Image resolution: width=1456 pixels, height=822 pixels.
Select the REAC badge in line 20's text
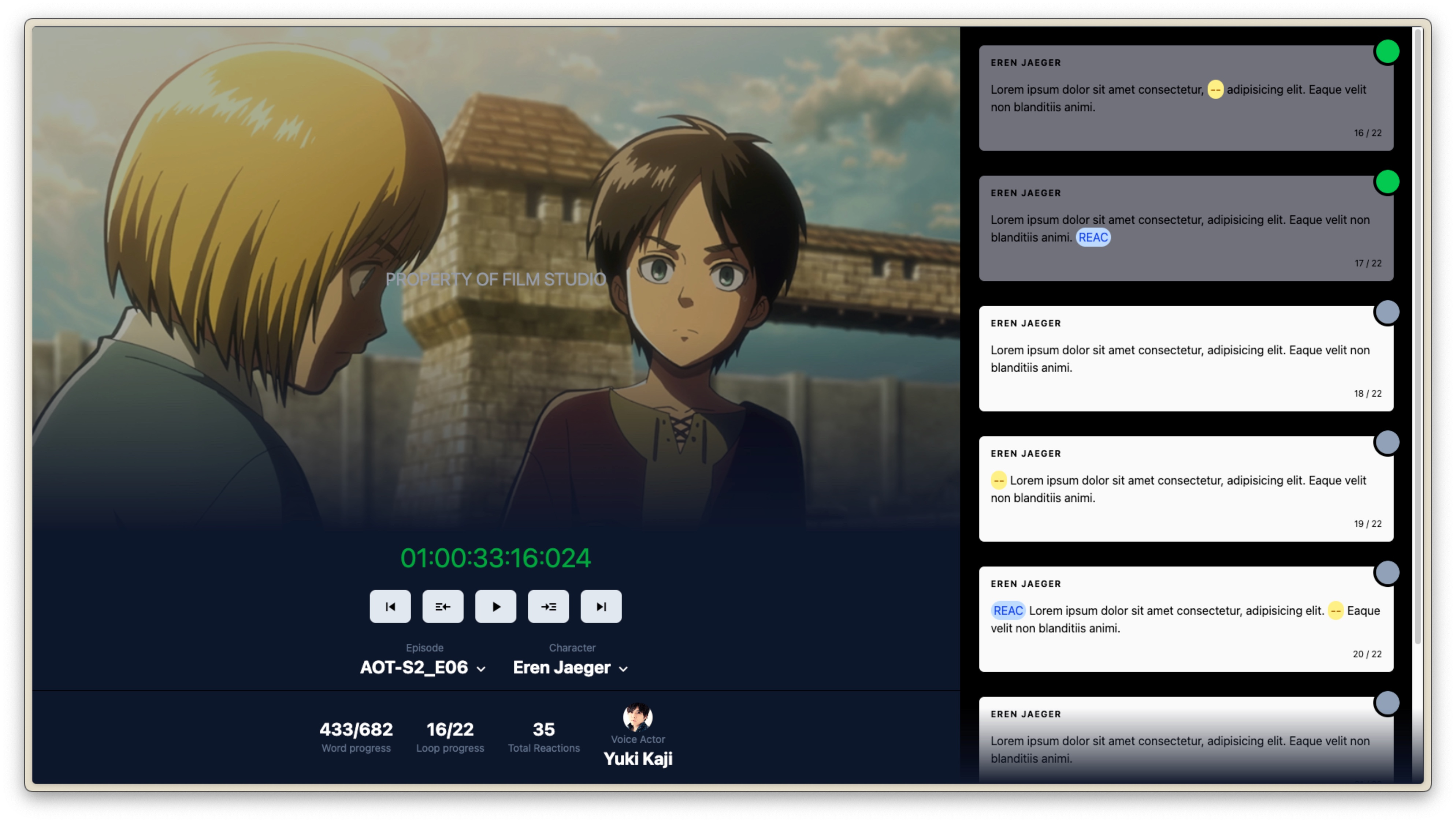point(1009,611)
